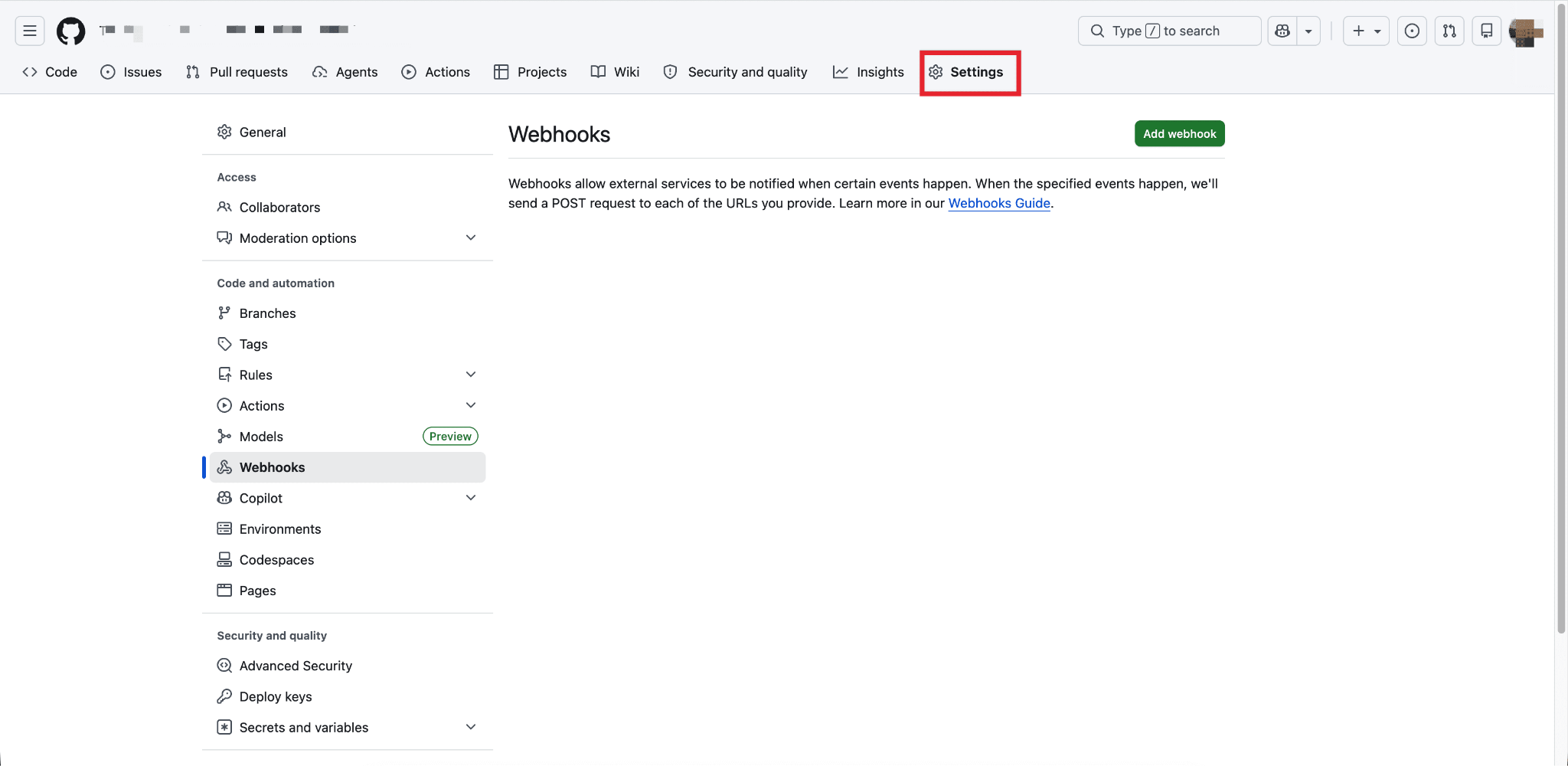Go to the Security and quality tab
The width and height of the screenshot is (1568, 766).
tap(735, 72)
